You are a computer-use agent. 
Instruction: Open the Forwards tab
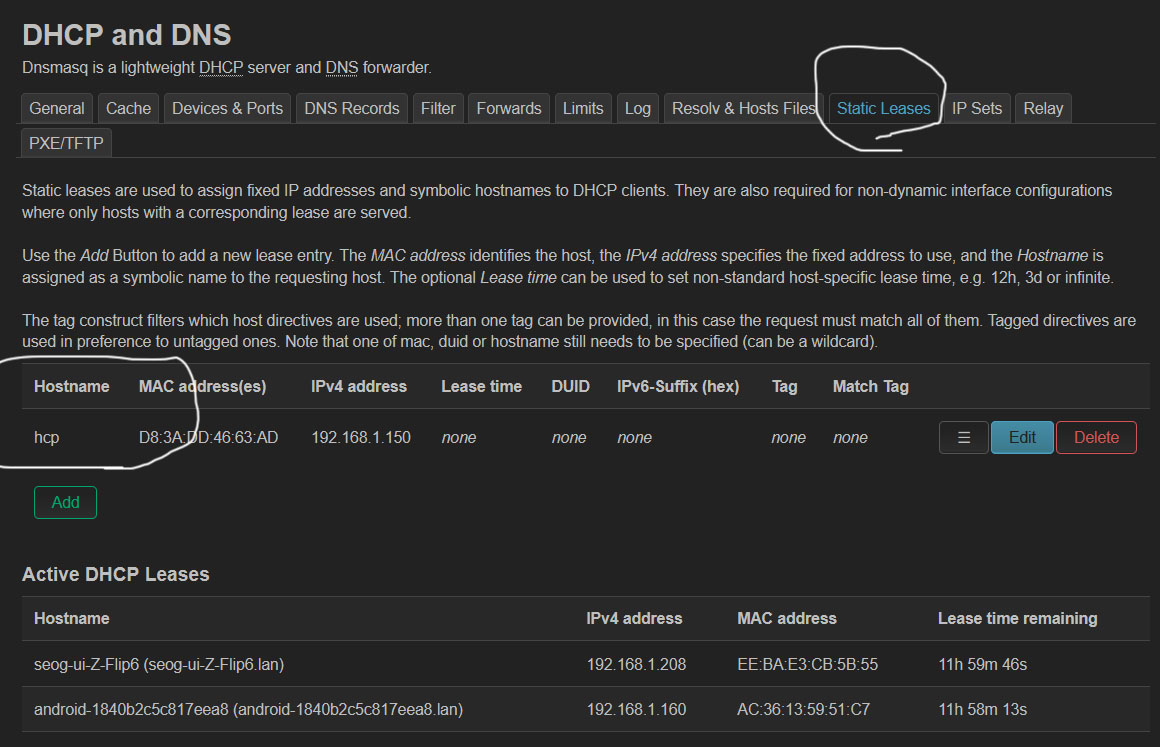coord(508,108)
